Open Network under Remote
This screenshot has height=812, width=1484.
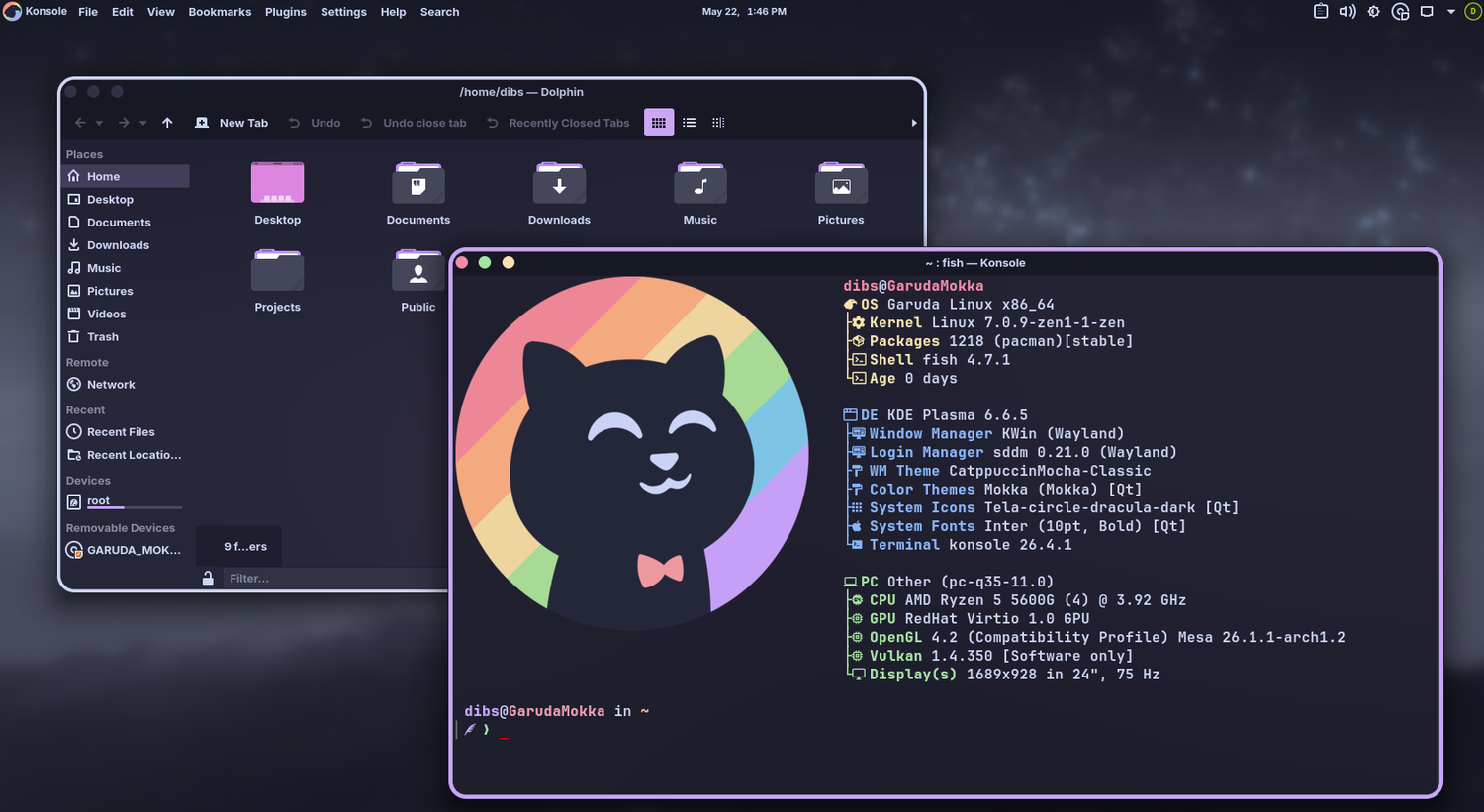click(125, 384)
